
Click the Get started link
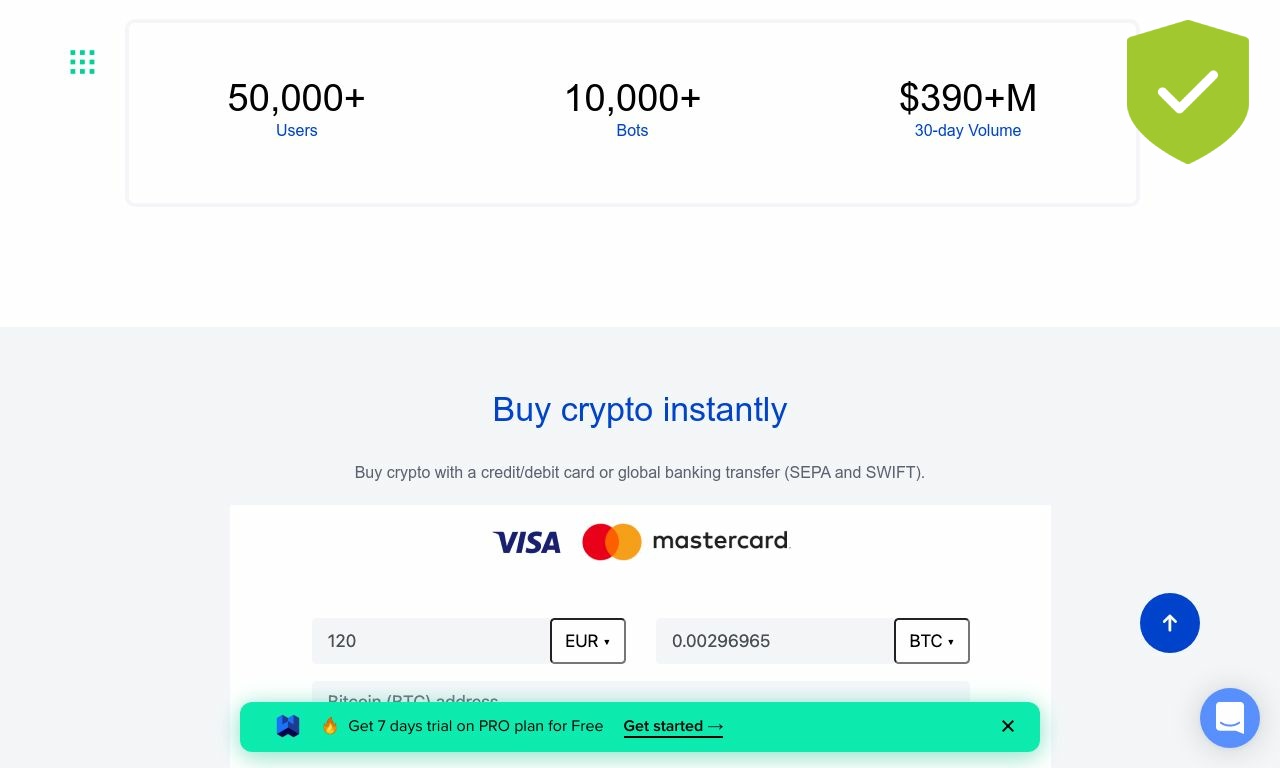(672, 726)
